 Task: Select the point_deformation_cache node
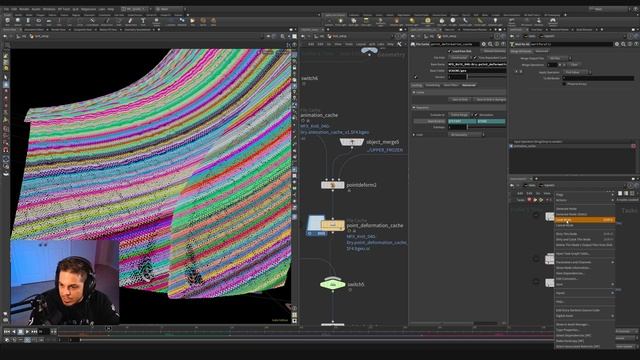(333, 225)
